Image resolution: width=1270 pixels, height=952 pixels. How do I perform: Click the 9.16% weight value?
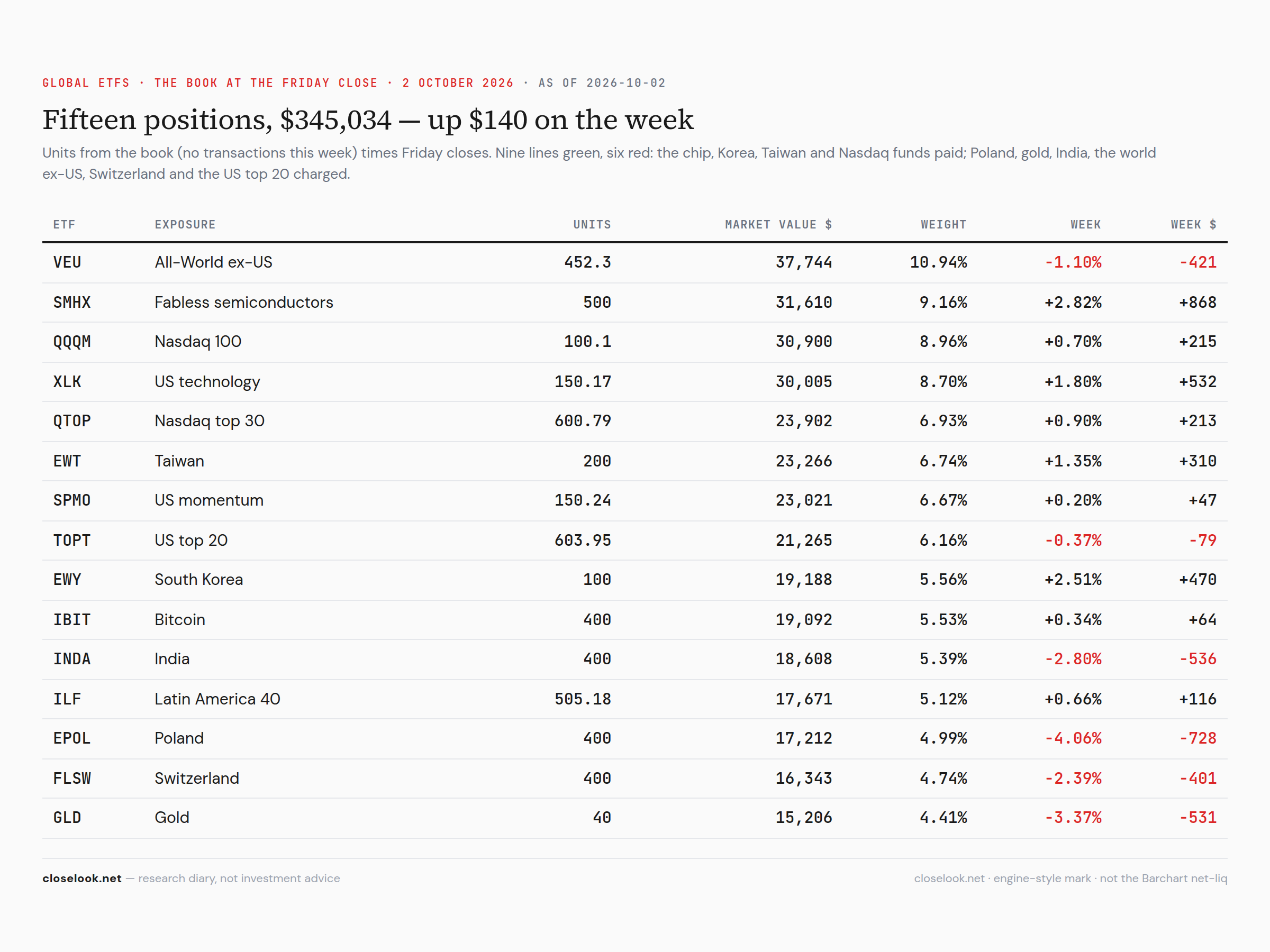pyautogui.click(x=943, y=303)
